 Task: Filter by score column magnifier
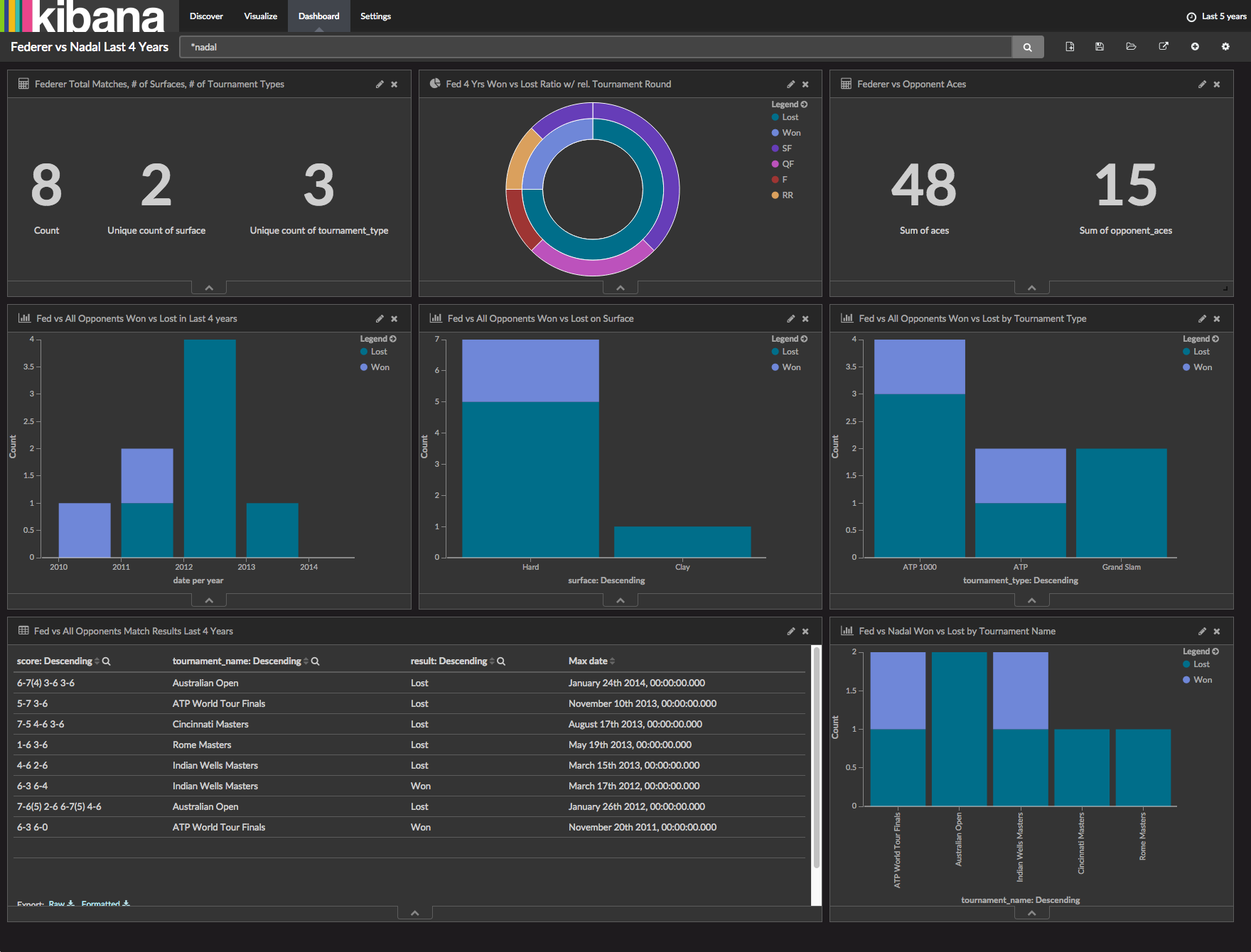coord(107,661)
